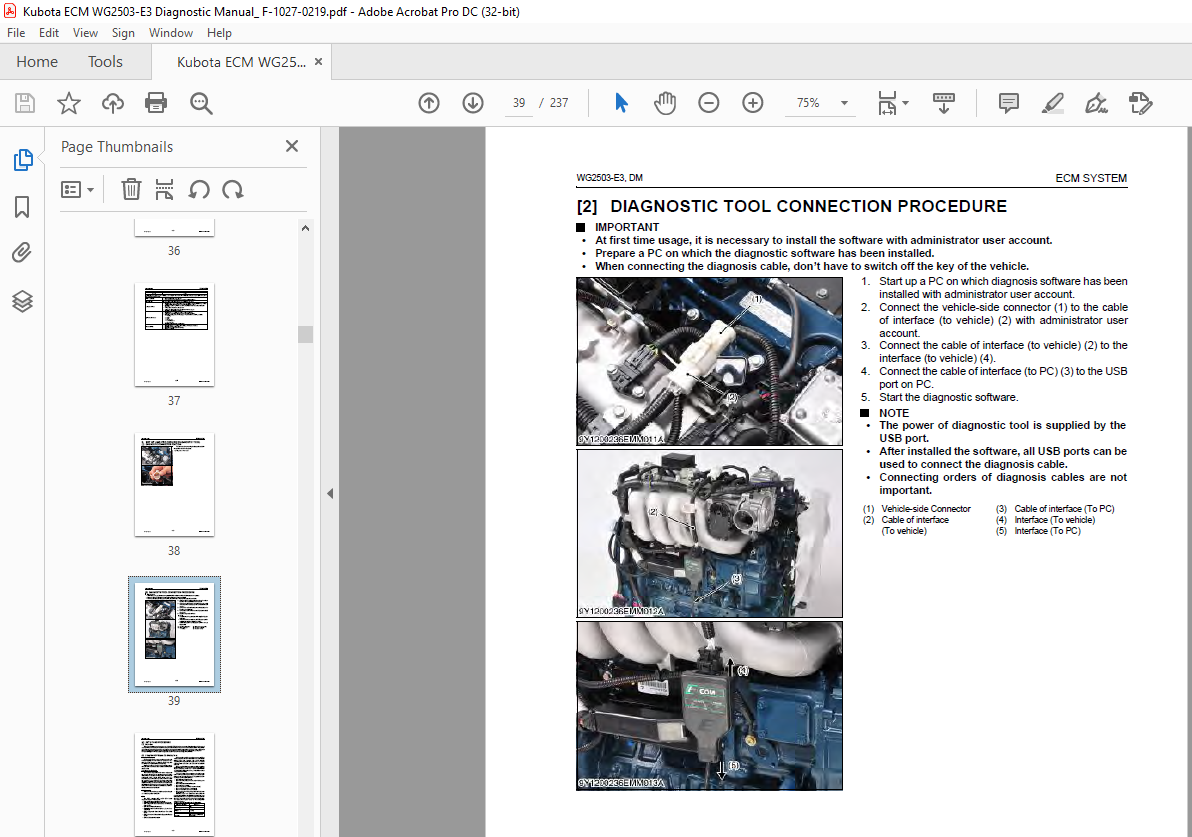Go to the previous page with up arrow
This screenshot has height=837, width=1192.
429,103
